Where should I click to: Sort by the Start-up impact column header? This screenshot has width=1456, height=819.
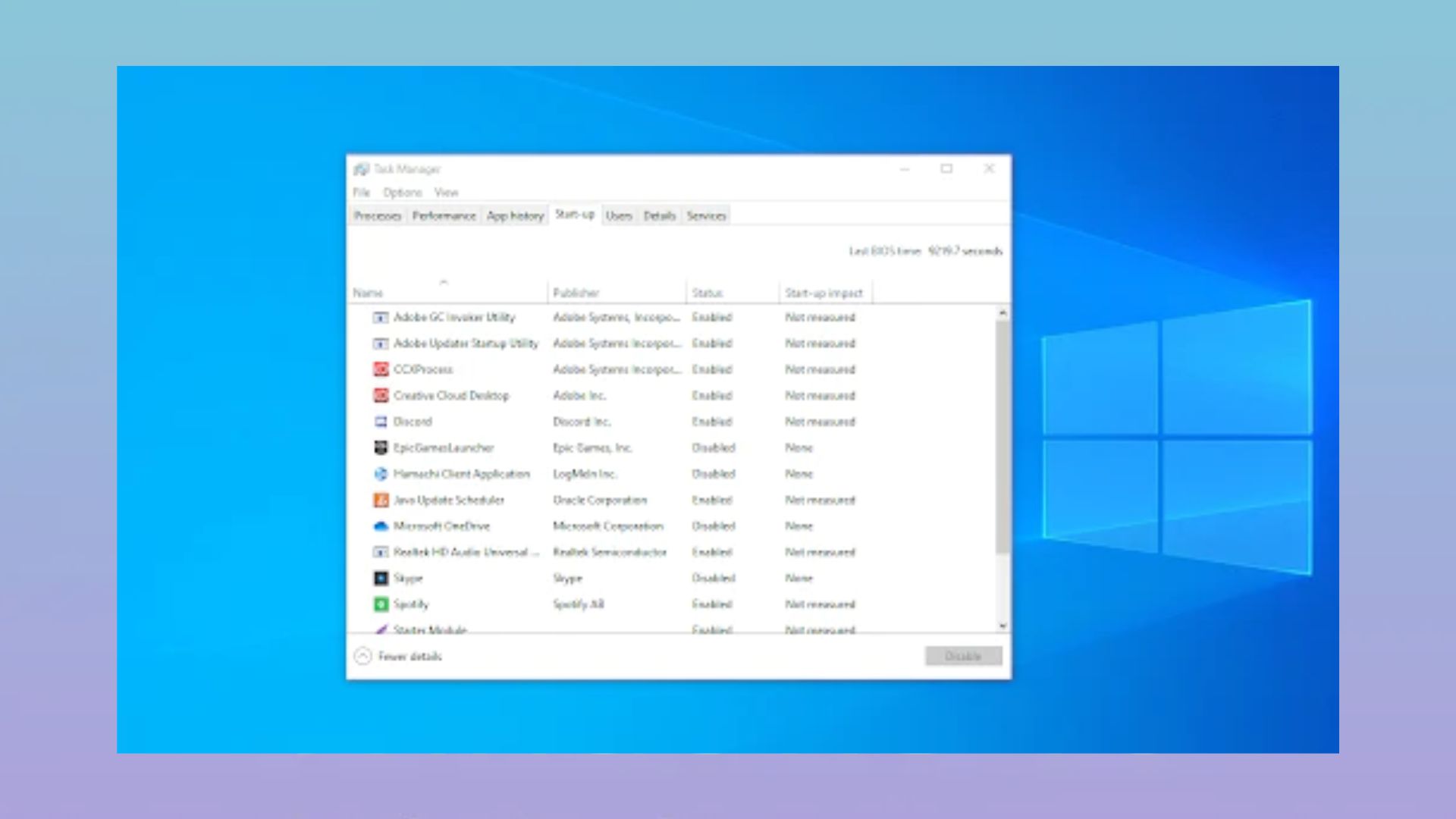tap(826, 293)
